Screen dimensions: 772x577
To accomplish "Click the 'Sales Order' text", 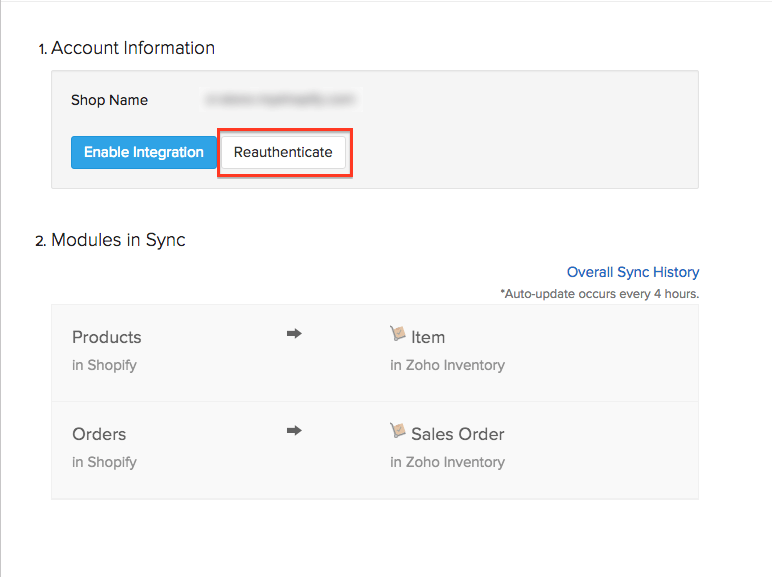I will 457,434.
